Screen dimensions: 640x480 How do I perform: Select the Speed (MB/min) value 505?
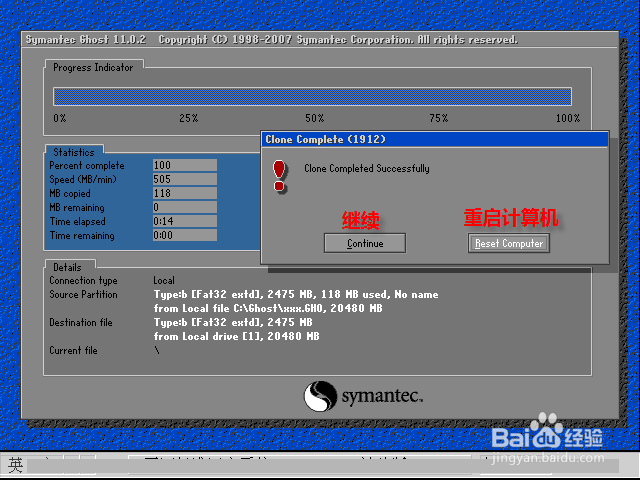(x=184, y=179)
